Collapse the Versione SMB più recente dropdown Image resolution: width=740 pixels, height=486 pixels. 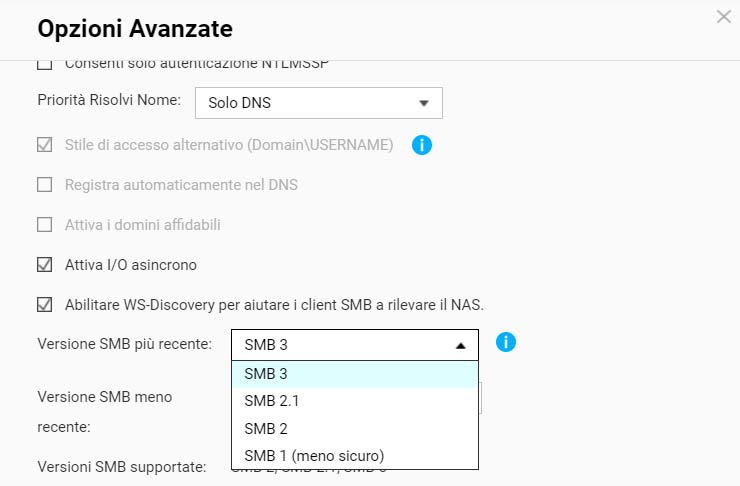pyautogui.click(x=354, y=345)
